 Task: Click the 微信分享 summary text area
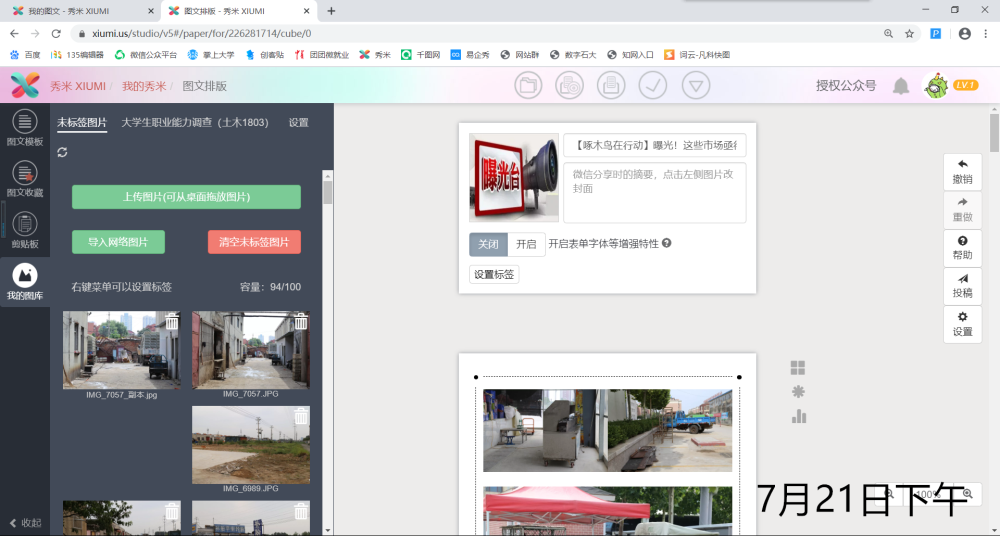654,193
